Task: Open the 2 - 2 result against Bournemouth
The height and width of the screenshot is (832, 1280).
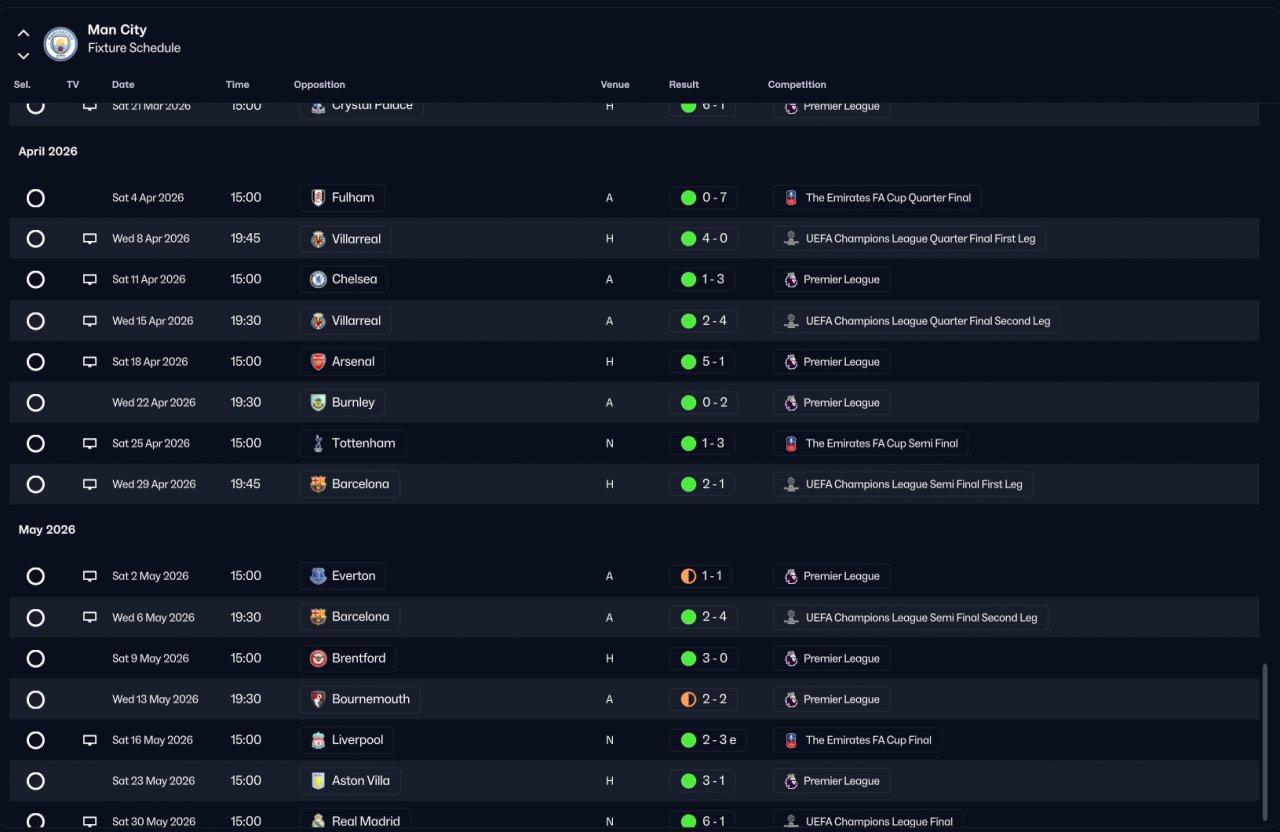Action: pyautogui.click(x=703, y=700)
